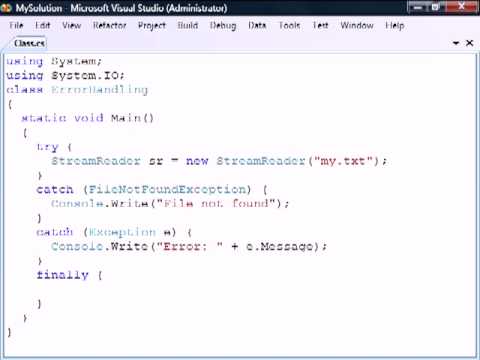This screenshot has width=480, height=360.
Task: Select the Class.cs document tab
Action: point(29,43)
